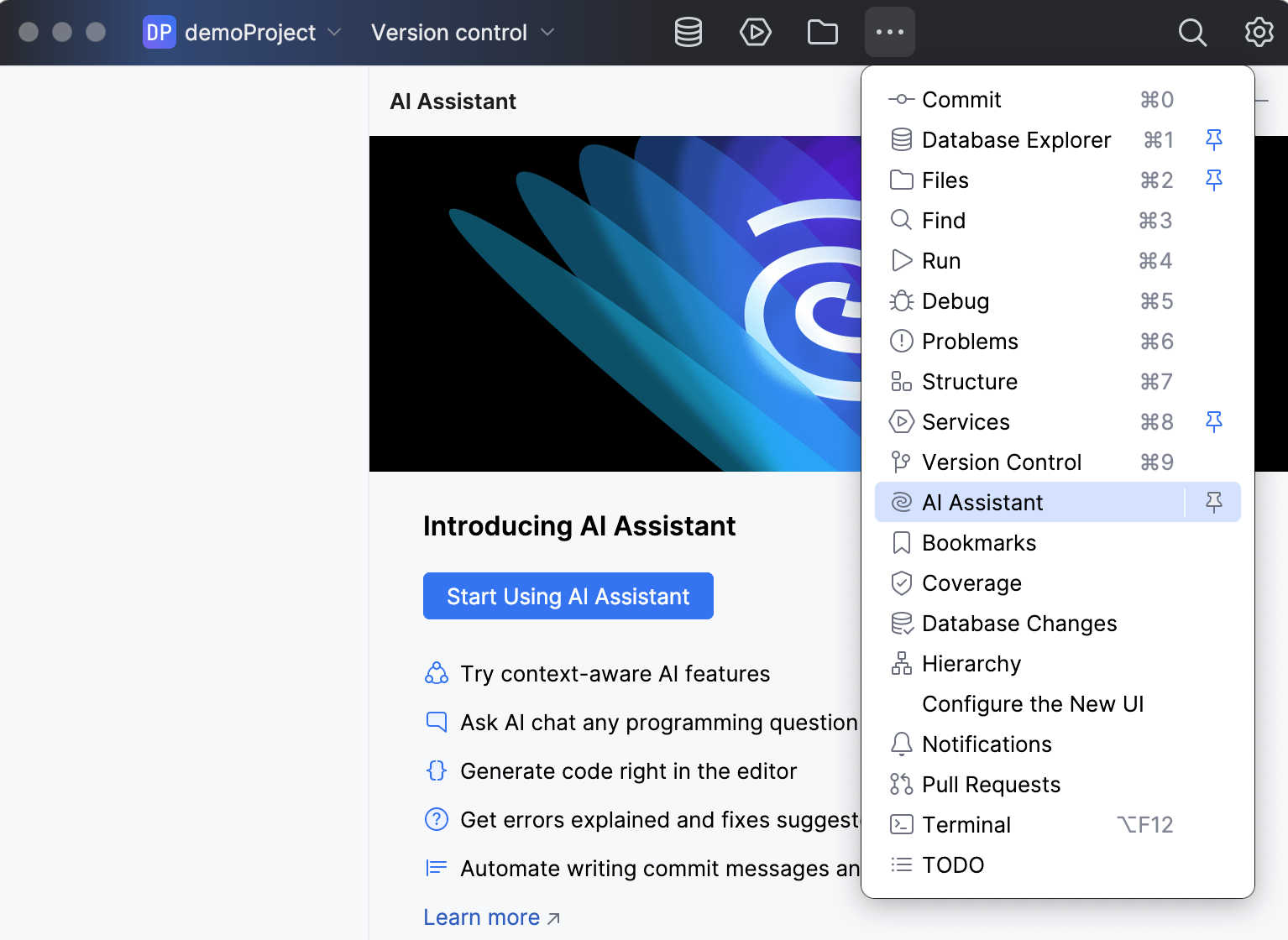
Task: Select Version Control menu entry
Action: point(1058,462)
